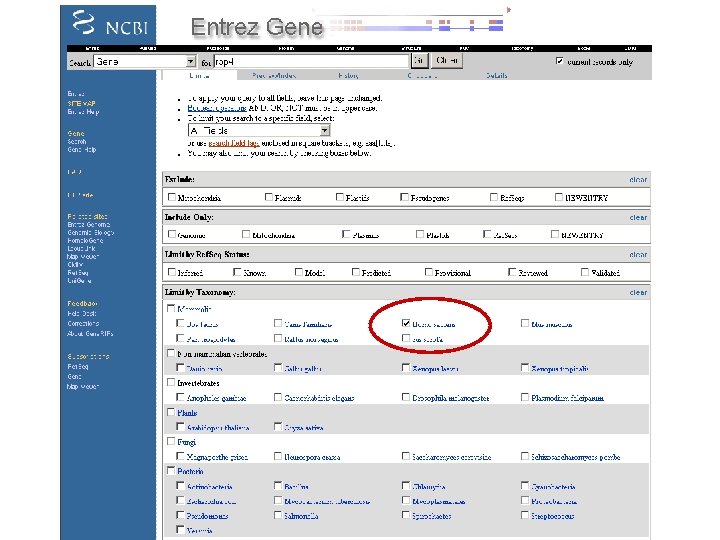Toggle the current records only checkbox

pos(559,61)
